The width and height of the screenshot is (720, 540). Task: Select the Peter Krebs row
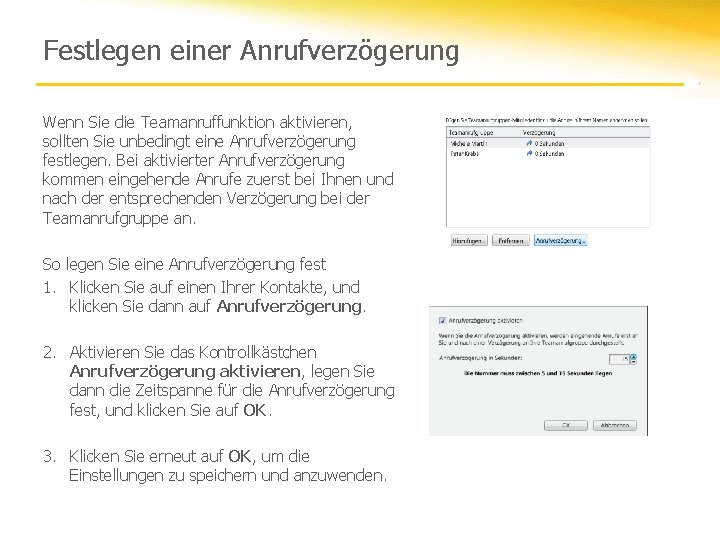pyautogui.click(x=548, y=154)
